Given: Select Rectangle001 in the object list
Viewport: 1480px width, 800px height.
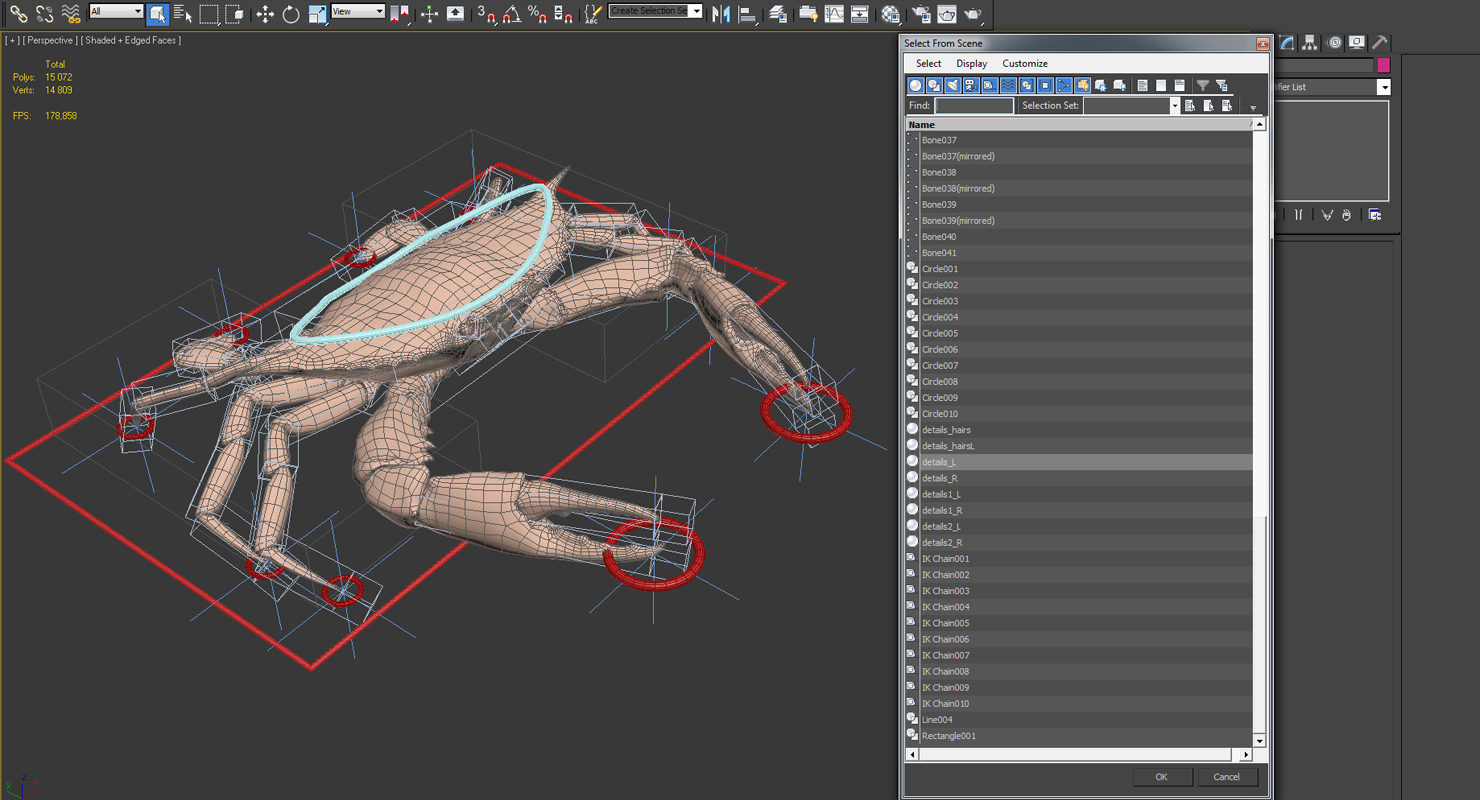Looking at the screenshot, I should (x=1078, y=736).
